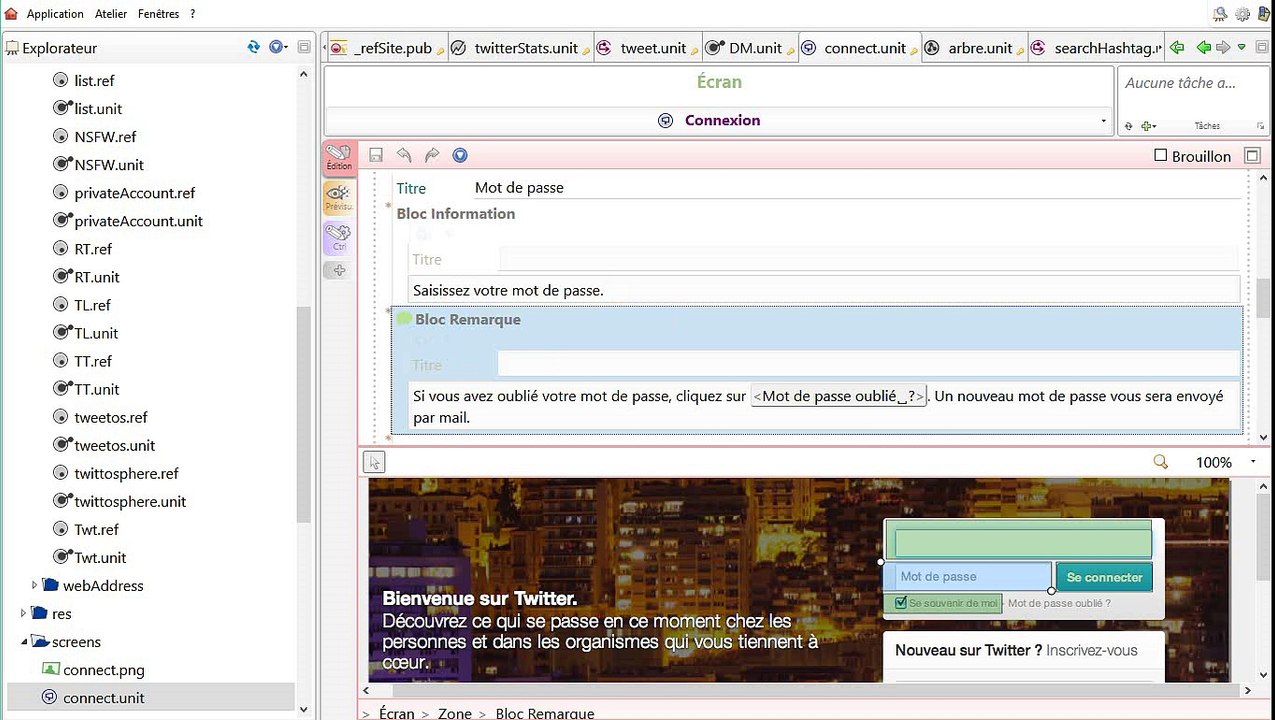The width and height of the screenshot is (1275, 720).
Task: Click the undo arrow in the edit toolbar
Action: pos(404,155)
